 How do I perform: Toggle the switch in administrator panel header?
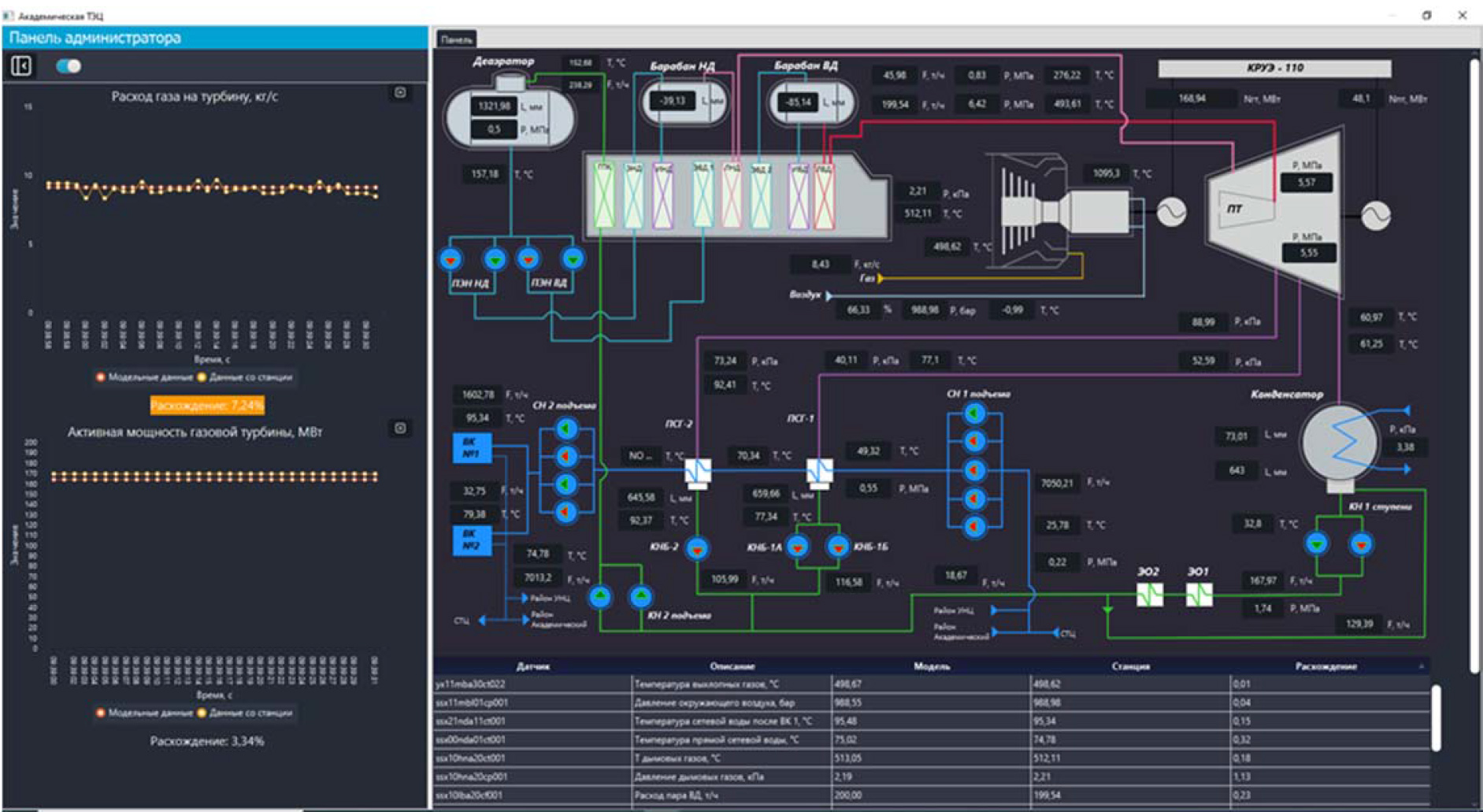(x=69, y=66)
